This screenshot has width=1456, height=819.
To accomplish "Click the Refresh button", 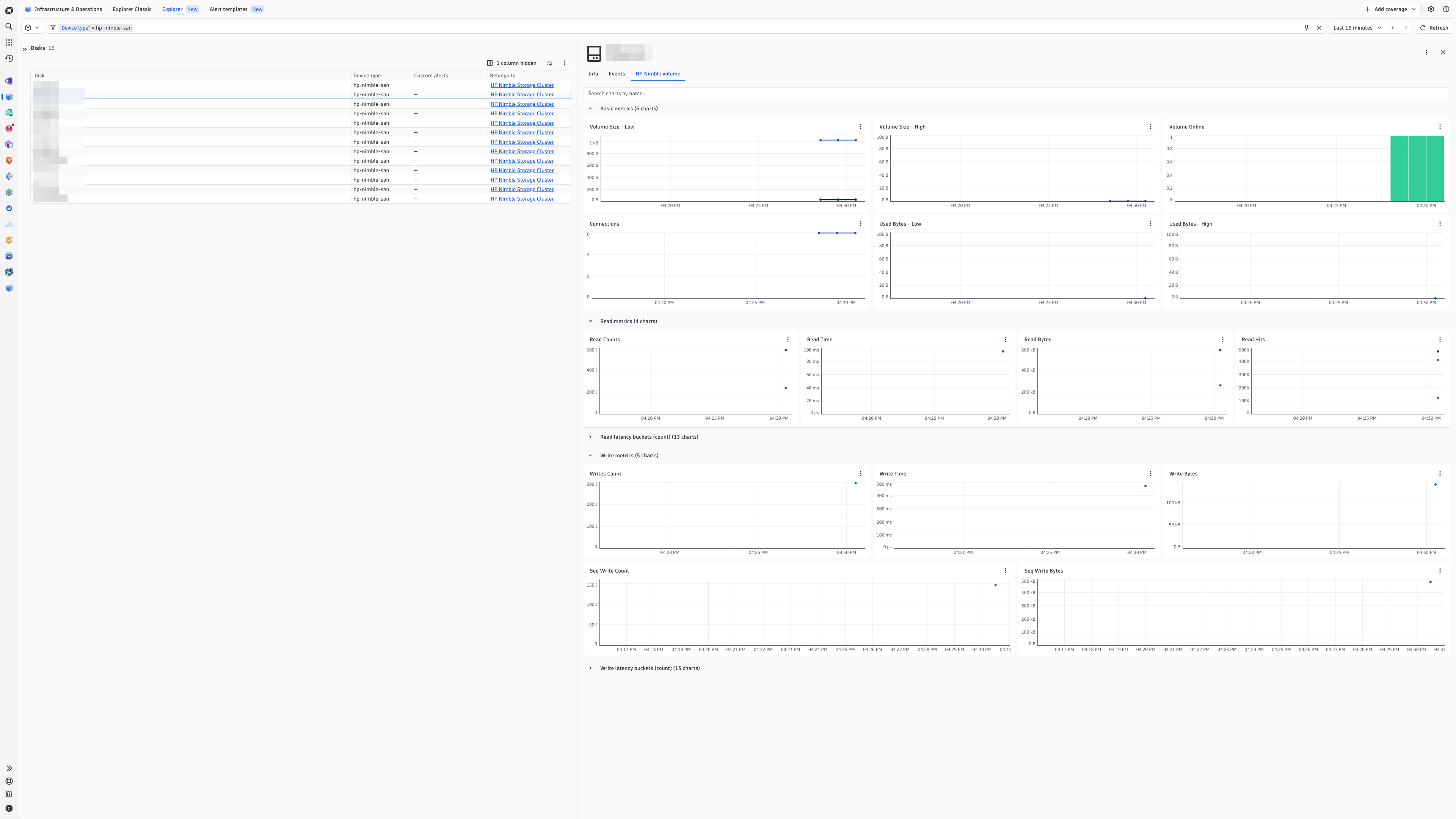I will point(1434,28).
